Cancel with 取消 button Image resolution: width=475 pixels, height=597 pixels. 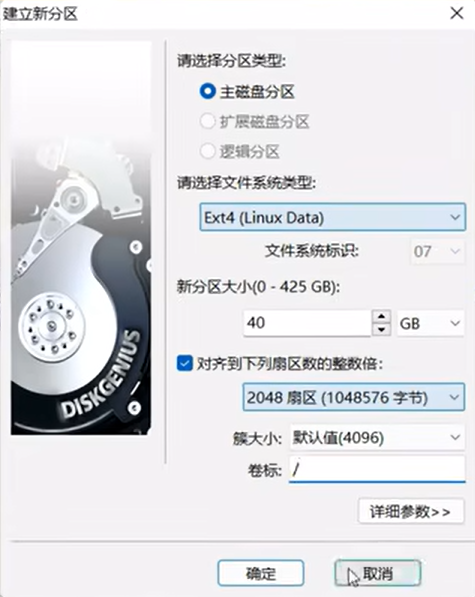click(378, 573)
